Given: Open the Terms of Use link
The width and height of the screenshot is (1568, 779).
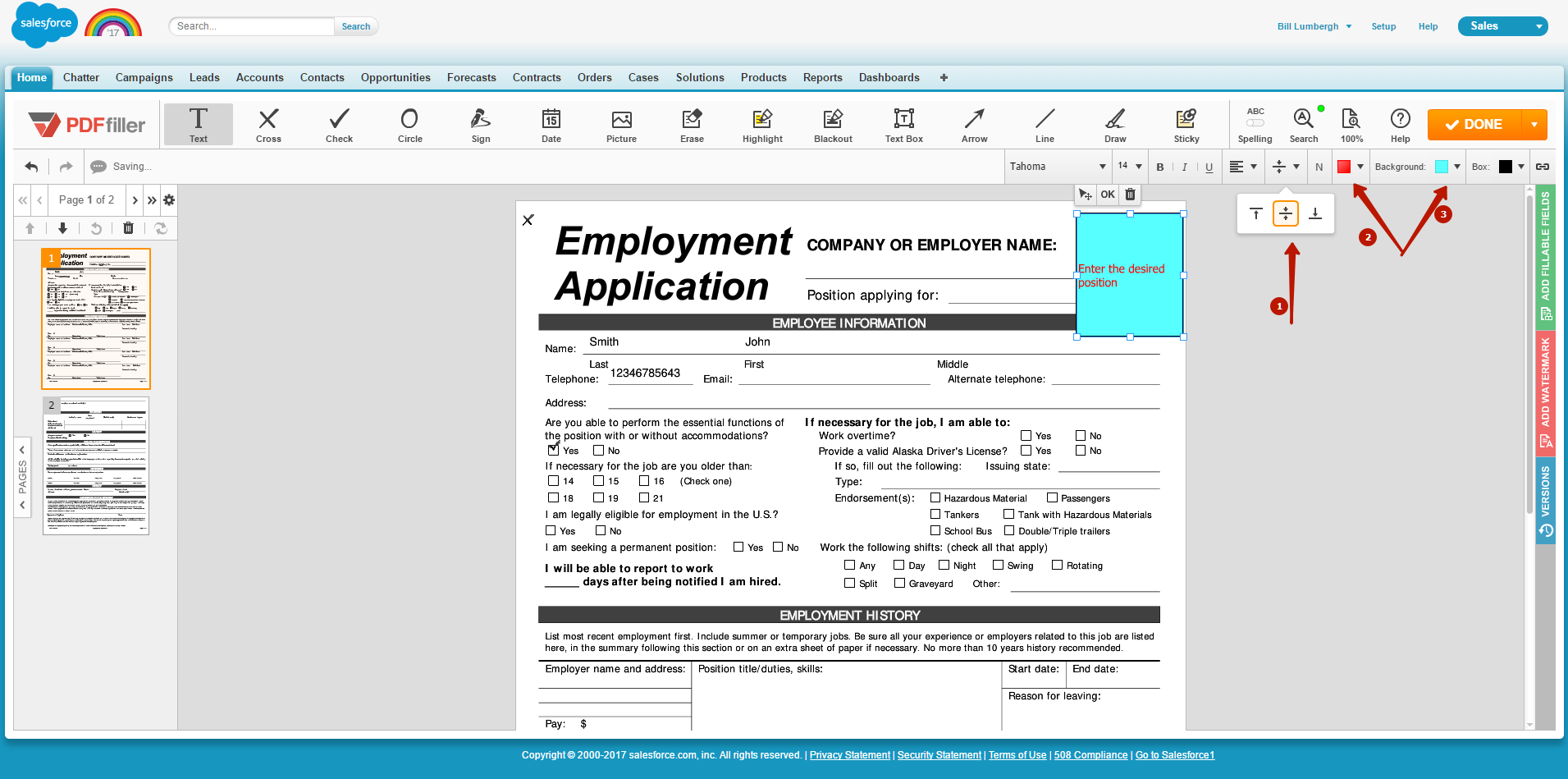Looking at the screenshot, I should (1017, 755).
